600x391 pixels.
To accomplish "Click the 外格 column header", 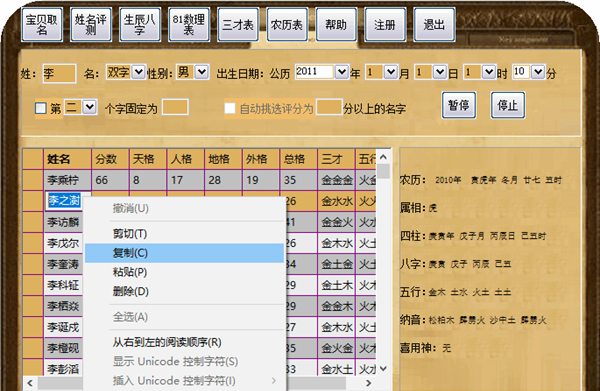I will click(261, 159).
